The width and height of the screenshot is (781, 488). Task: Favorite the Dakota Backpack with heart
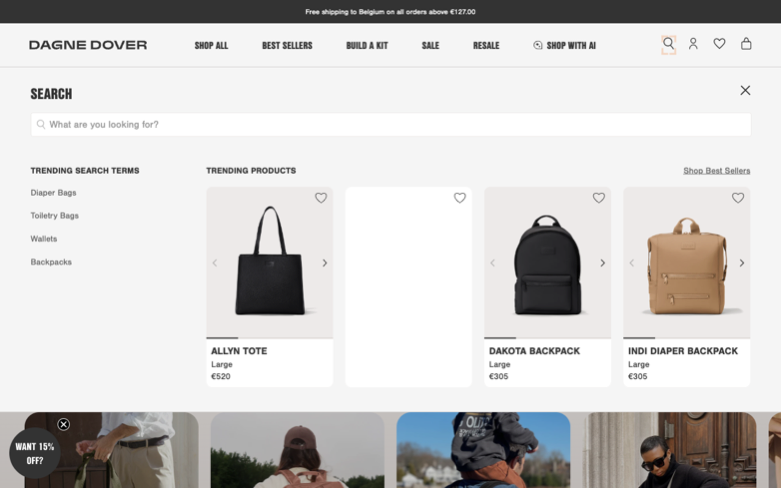(599, 198)
